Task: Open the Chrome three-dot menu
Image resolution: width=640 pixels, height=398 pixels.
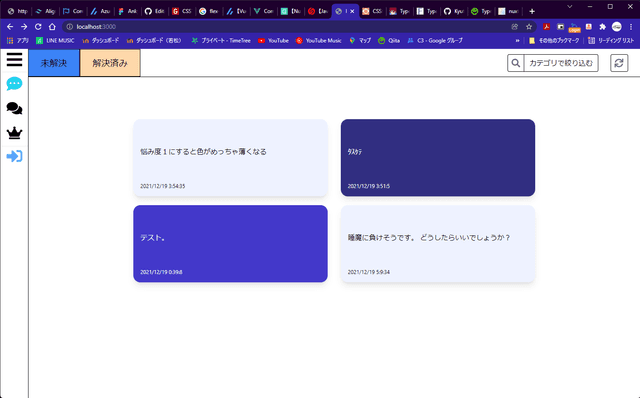Action: pyautogui.click(x=631, y=27)
